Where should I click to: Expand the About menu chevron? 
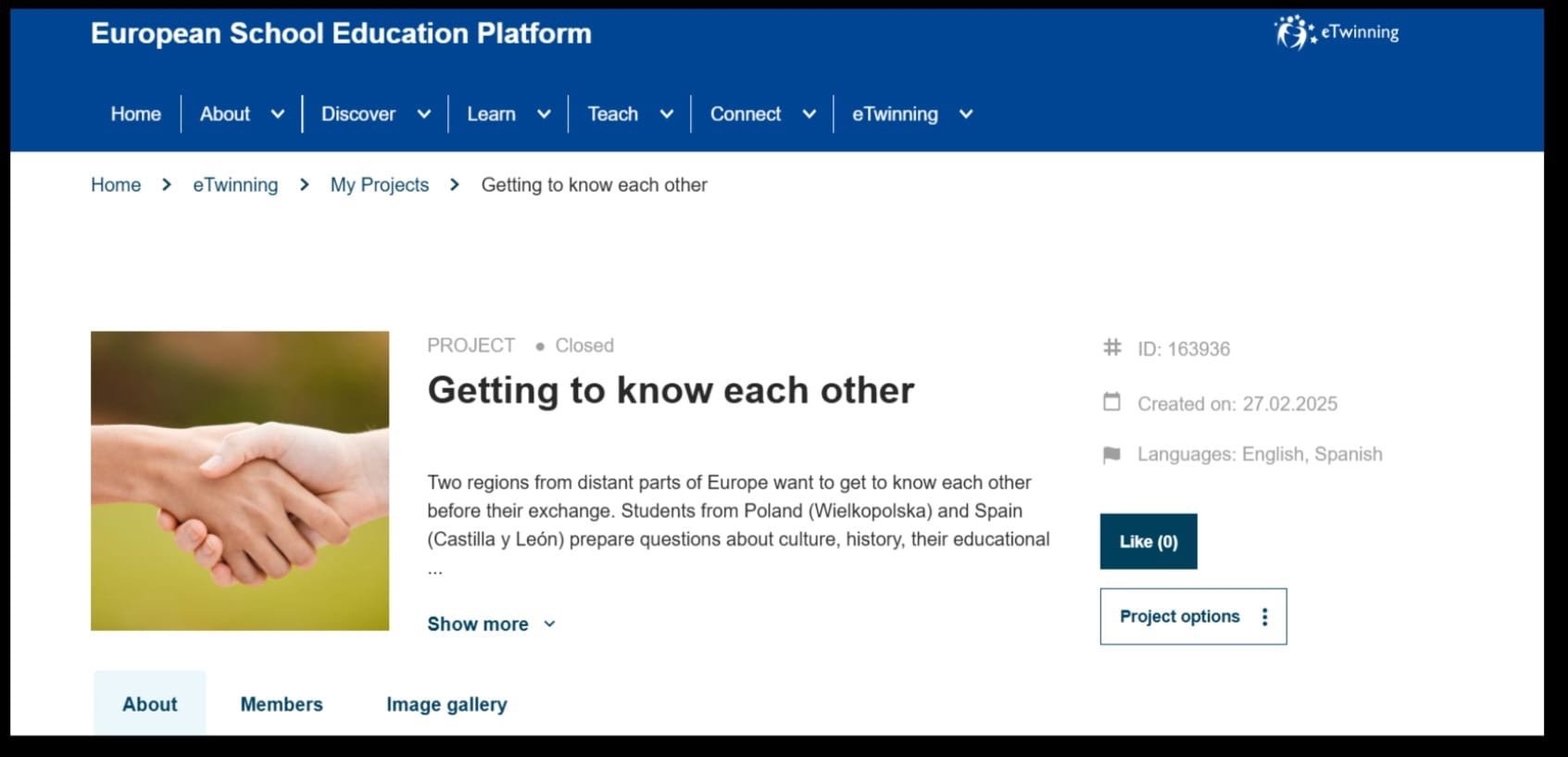tap(277, 114)
